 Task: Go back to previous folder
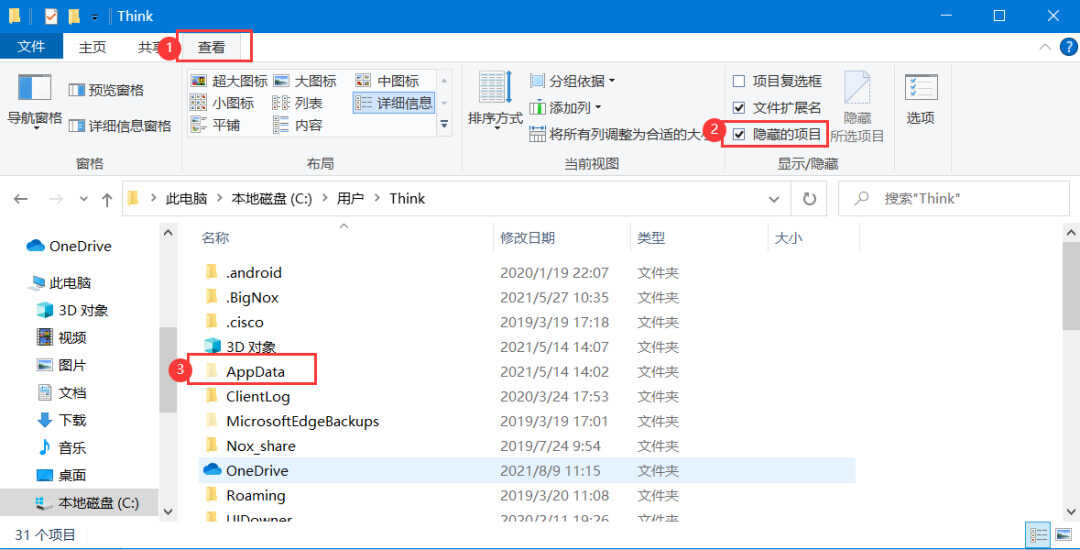[x=21, y=199]
